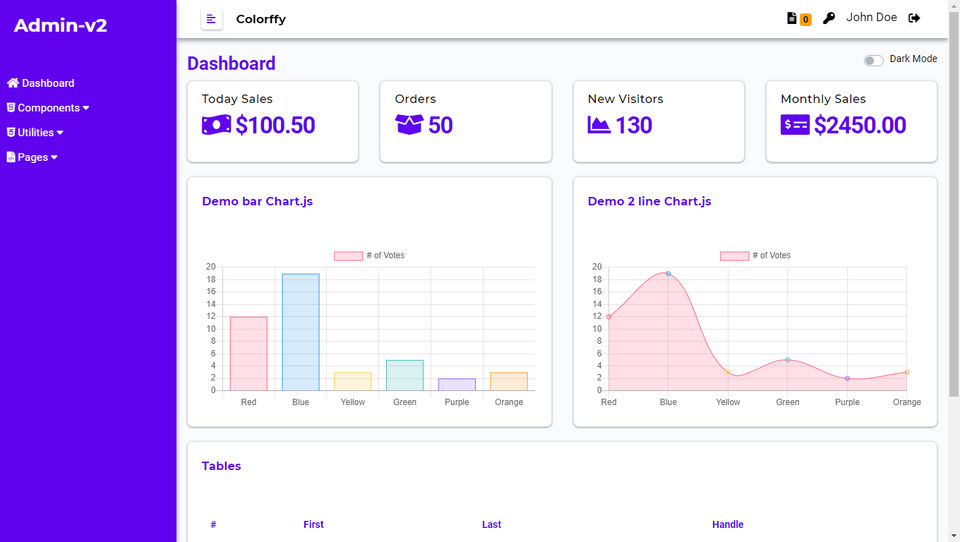Click the "Dashboard" page title heading
Screen dimensions: 960x542
(231, 63)
